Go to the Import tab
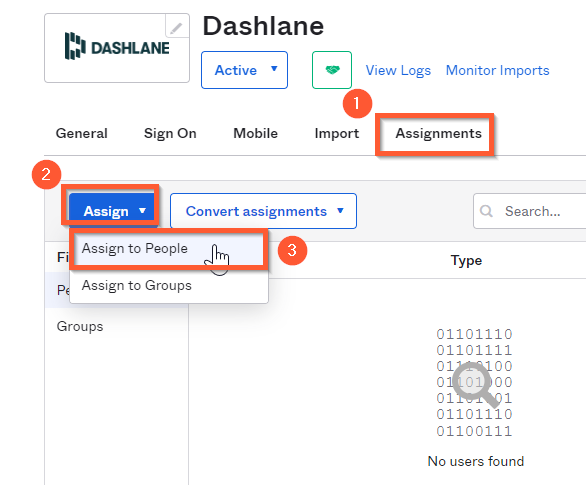Image resolution: width=586 pixels, height=485 pixels. 337,133
